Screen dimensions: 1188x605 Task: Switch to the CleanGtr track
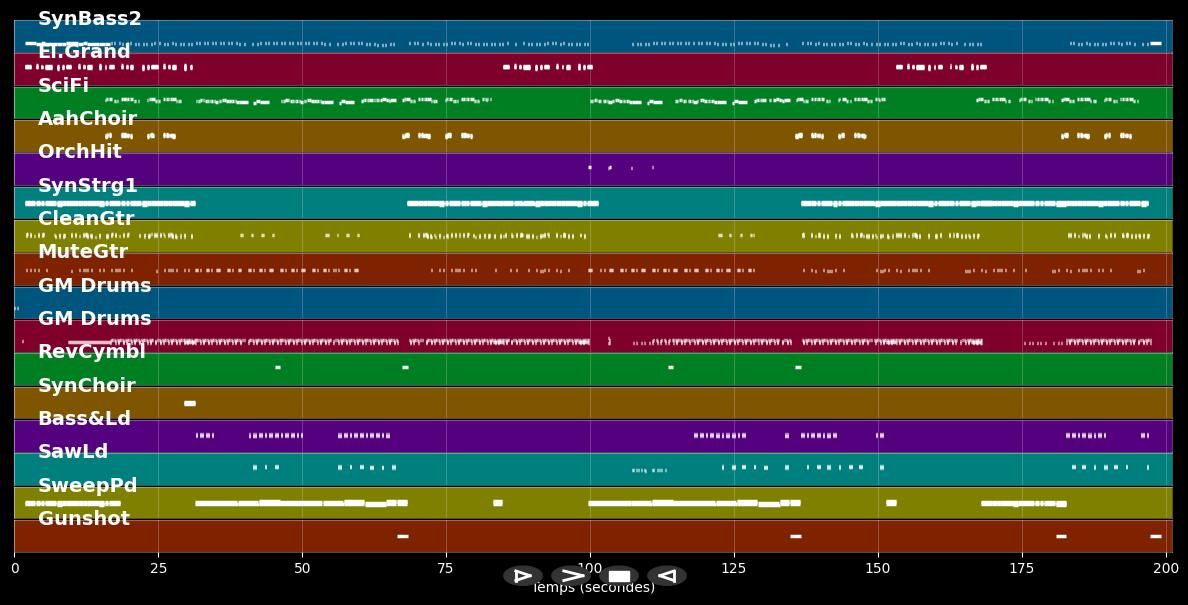pos(87,218)
